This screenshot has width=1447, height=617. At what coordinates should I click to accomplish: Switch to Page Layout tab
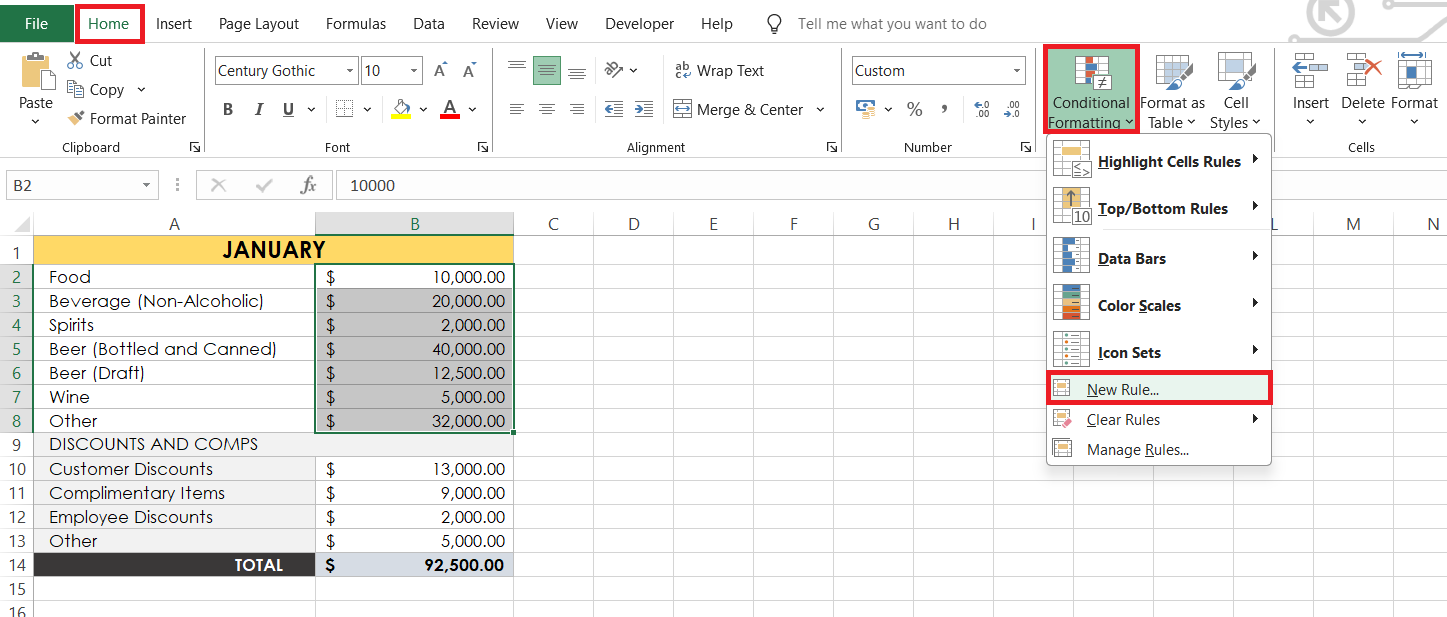pyautogui.click(x=259, y=23)
